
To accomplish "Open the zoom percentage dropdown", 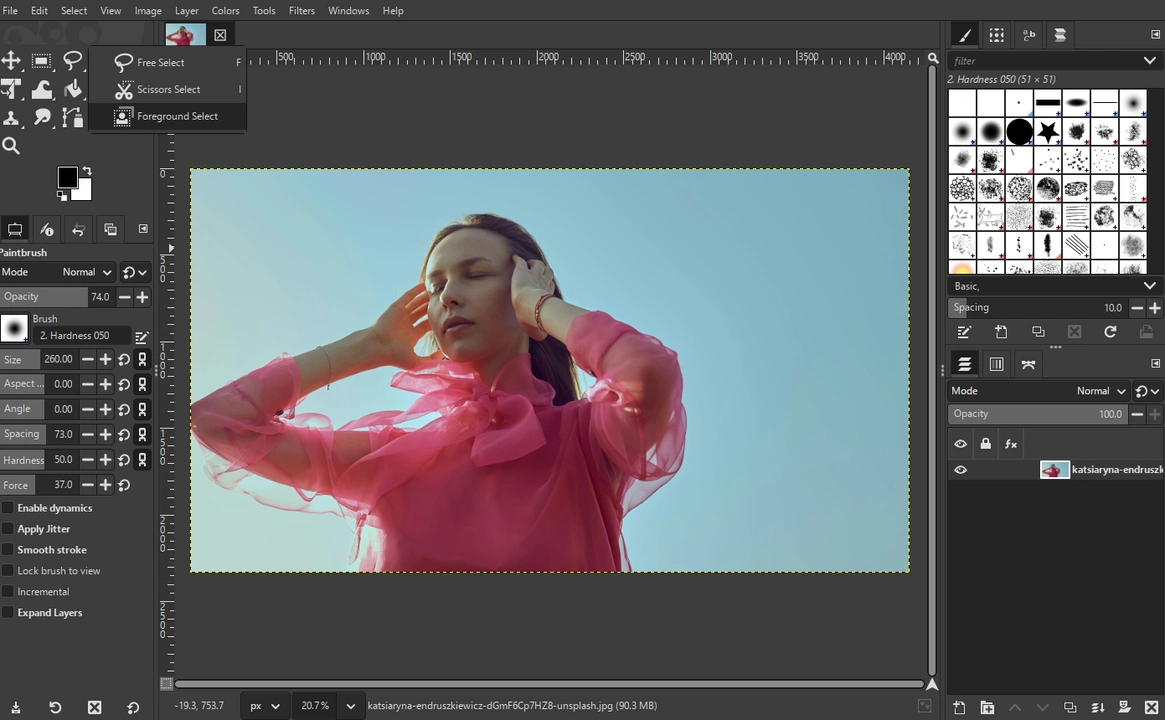I will click(x=351, y=706).
